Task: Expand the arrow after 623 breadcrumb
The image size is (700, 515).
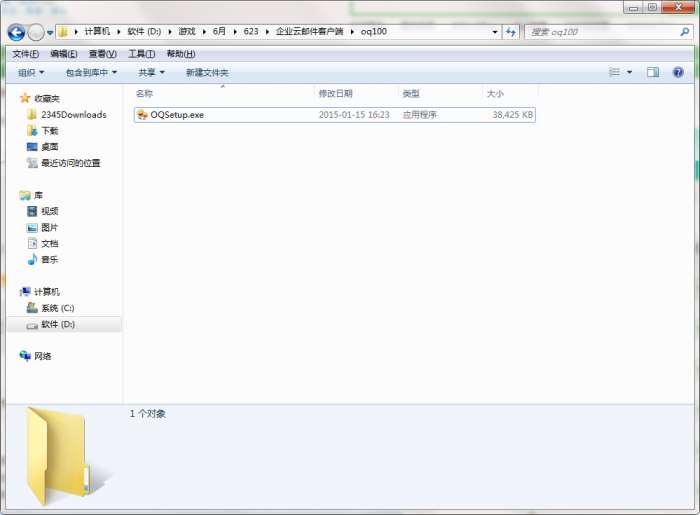Action: coord(267,32)
